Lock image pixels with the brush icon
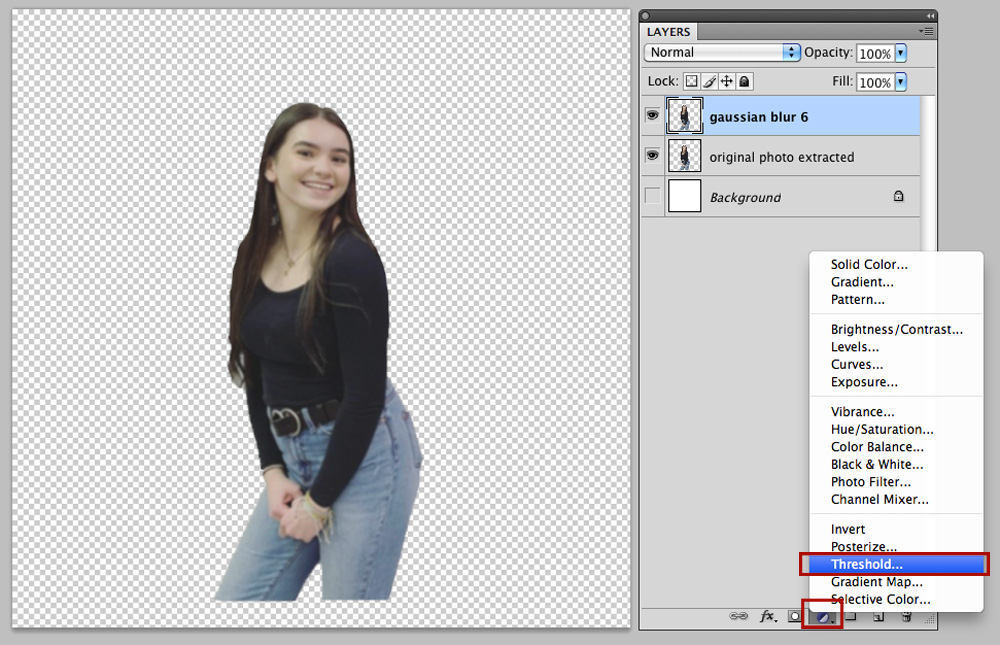This screenshot has height=645, width=1000. (x=709, y=82)
